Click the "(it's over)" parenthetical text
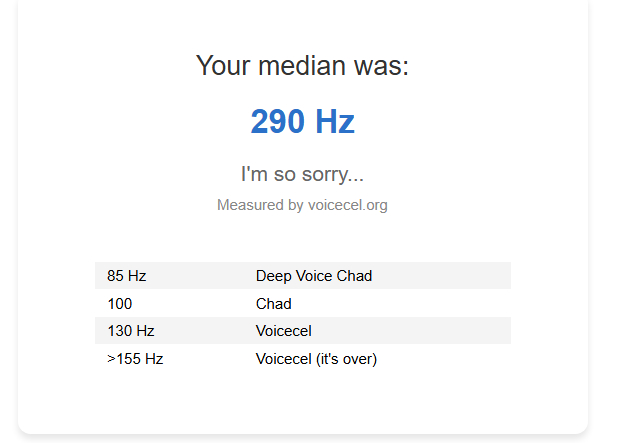 pyautogui.click(x=347, y=358)
